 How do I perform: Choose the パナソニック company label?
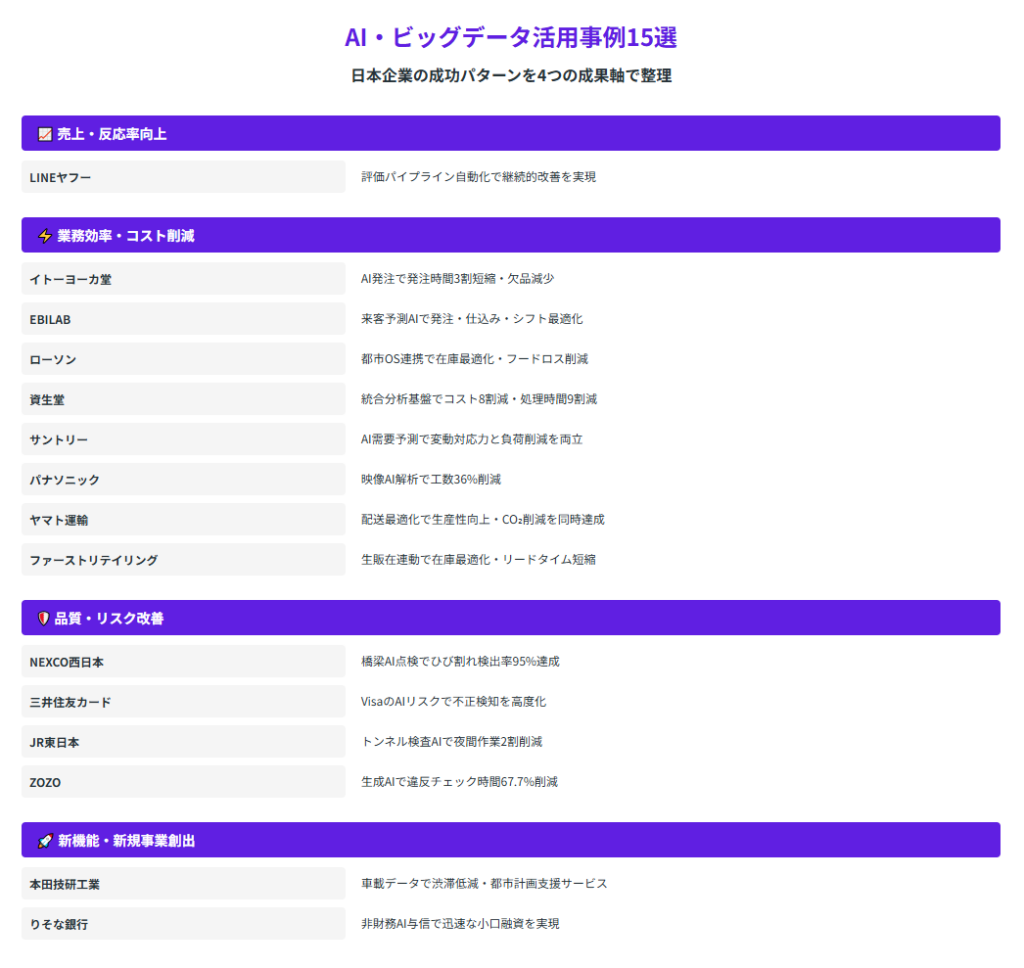pos(65,480)
